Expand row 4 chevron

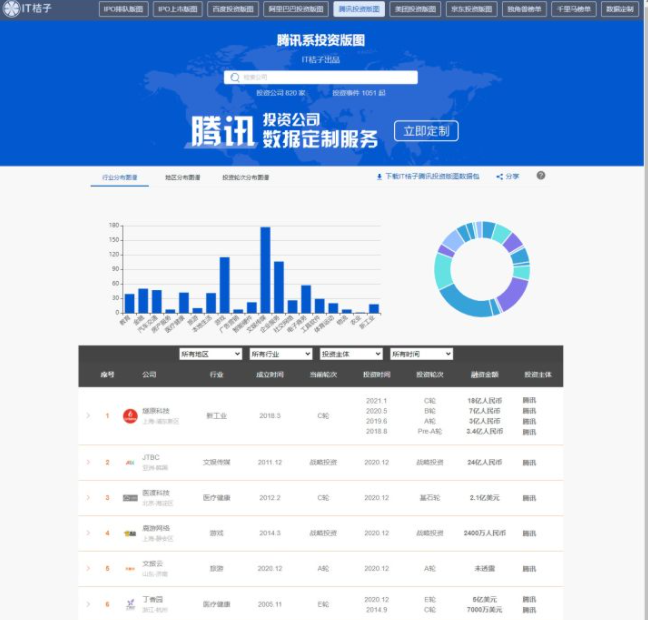coord(88,533)
